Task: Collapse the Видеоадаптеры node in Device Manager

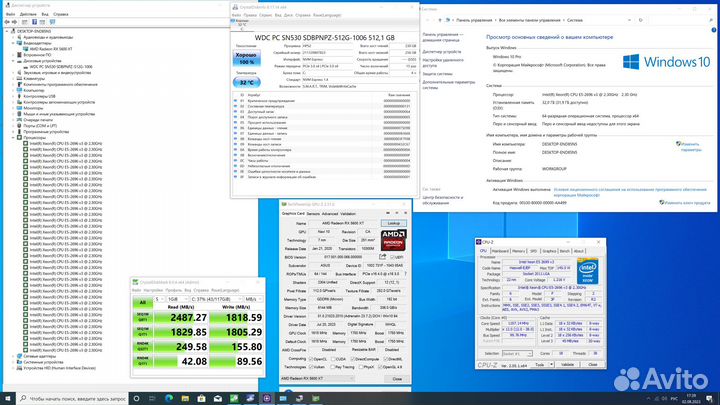Action: (x=13, y=43)
